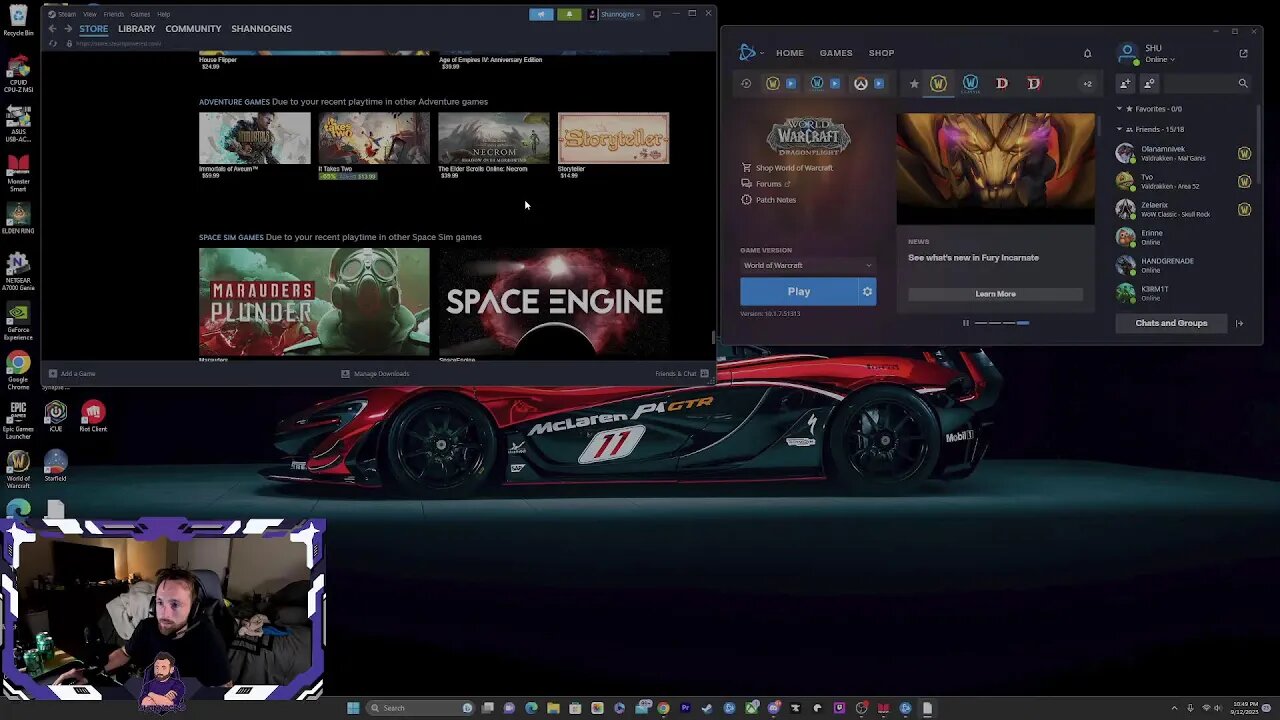The height and width of the screenshot is (720, 1280).
Task: Click Learn More under the news
Action: (995, 294)
